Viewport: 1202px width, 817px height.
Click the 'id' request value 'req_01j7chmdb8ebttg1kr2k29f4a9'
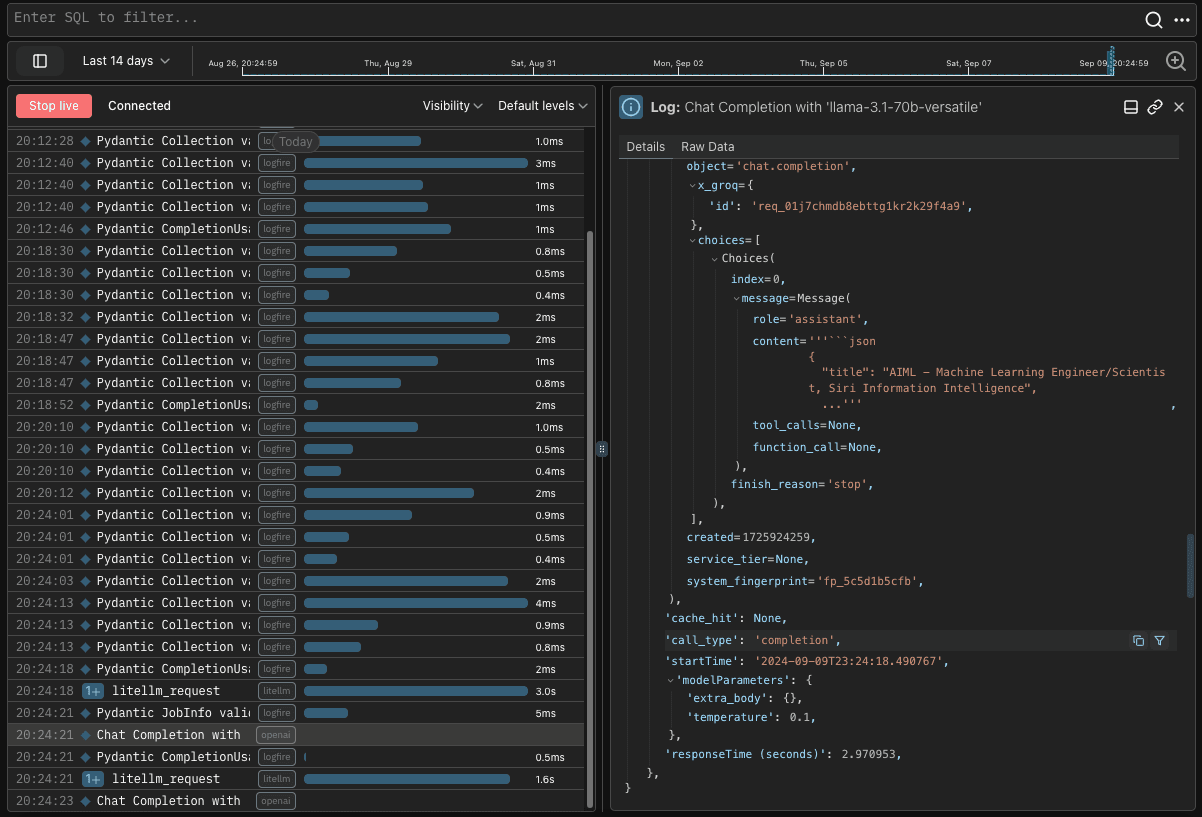861,206
